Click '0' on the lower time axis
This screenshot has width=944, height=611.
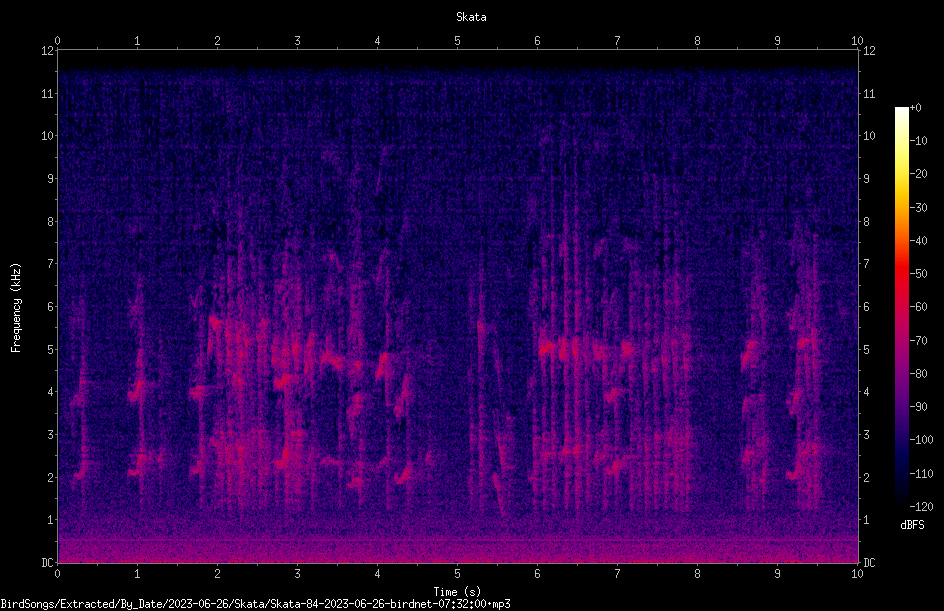57,574
